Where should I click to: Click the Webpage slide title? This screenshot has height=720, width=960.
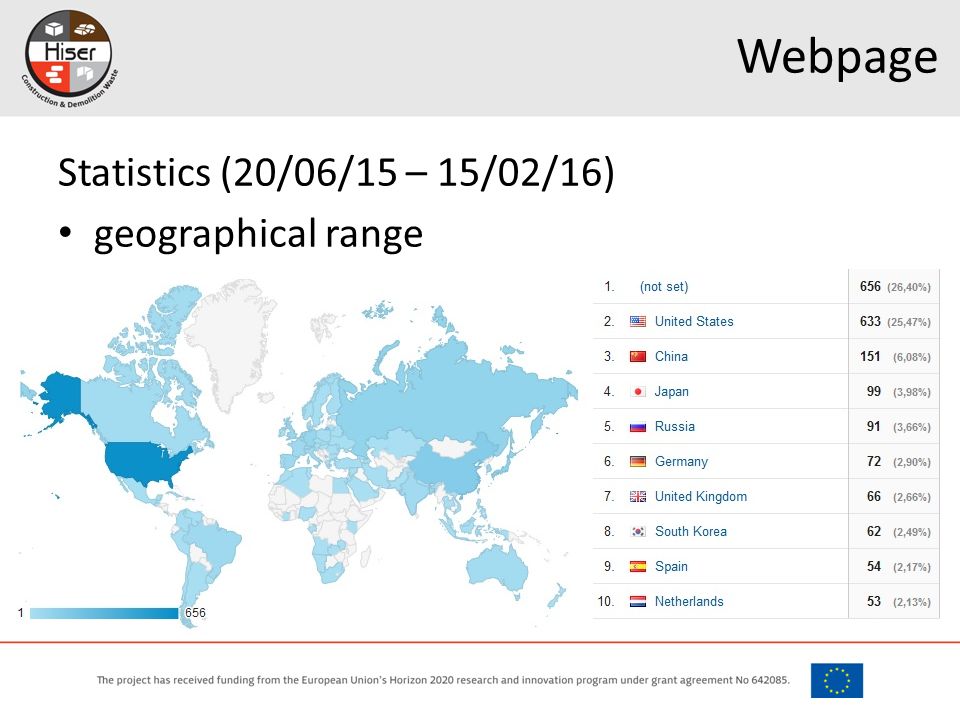point(837,57)
